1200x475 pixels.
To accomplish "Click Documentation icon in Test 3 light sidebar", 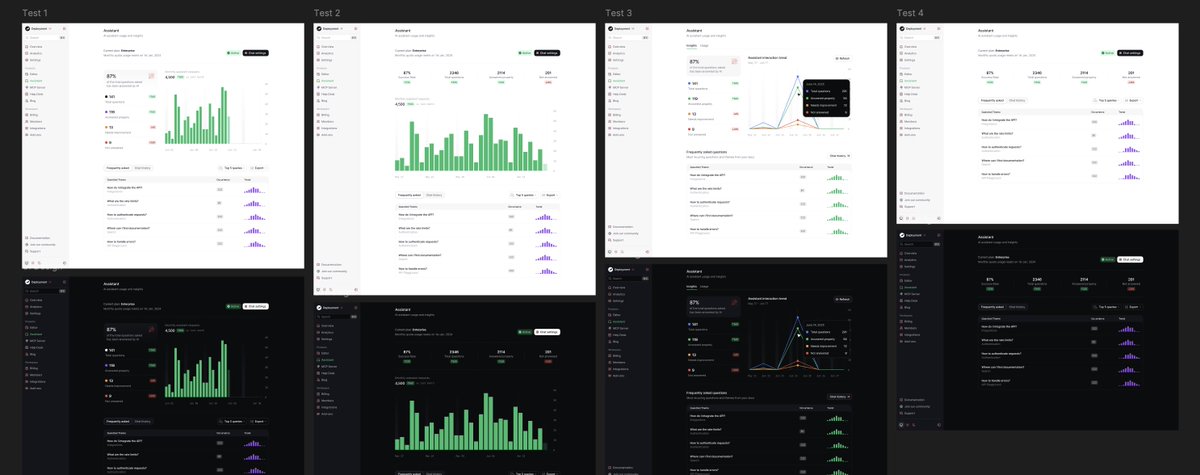I will coord(609,227).
